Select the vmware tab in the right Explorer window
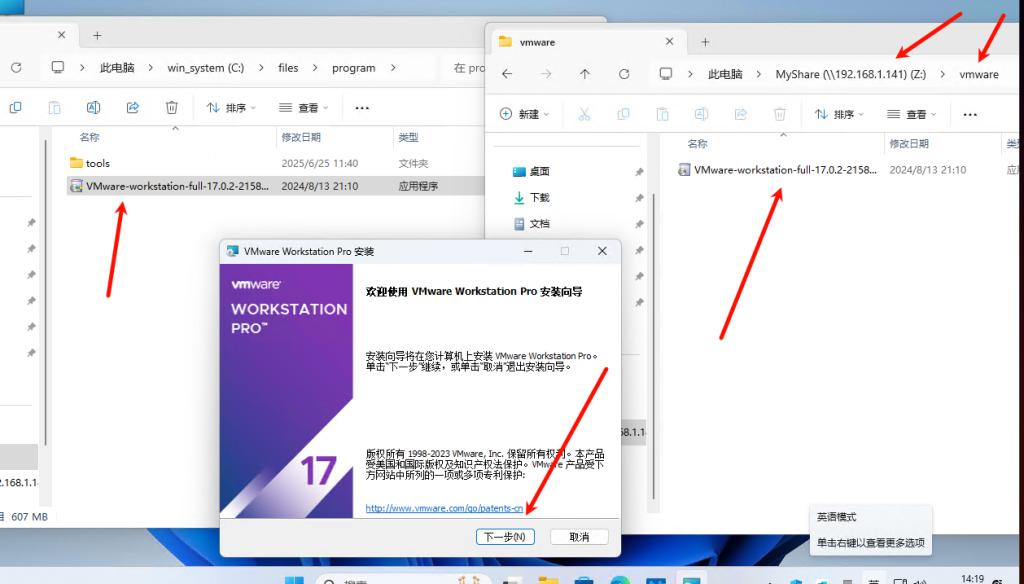The image size is (1024, 584). 586,42
